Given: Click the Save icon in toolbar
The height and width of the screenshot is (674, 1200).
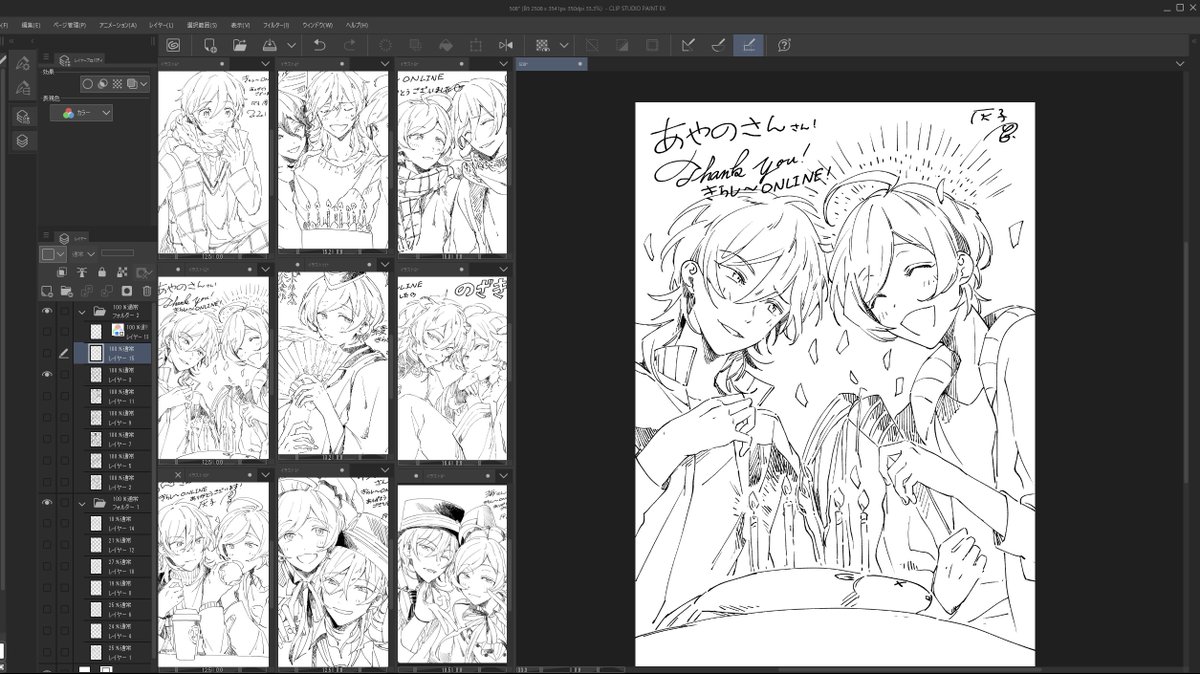Looking at the screenshot, I should tap(269, 45).
